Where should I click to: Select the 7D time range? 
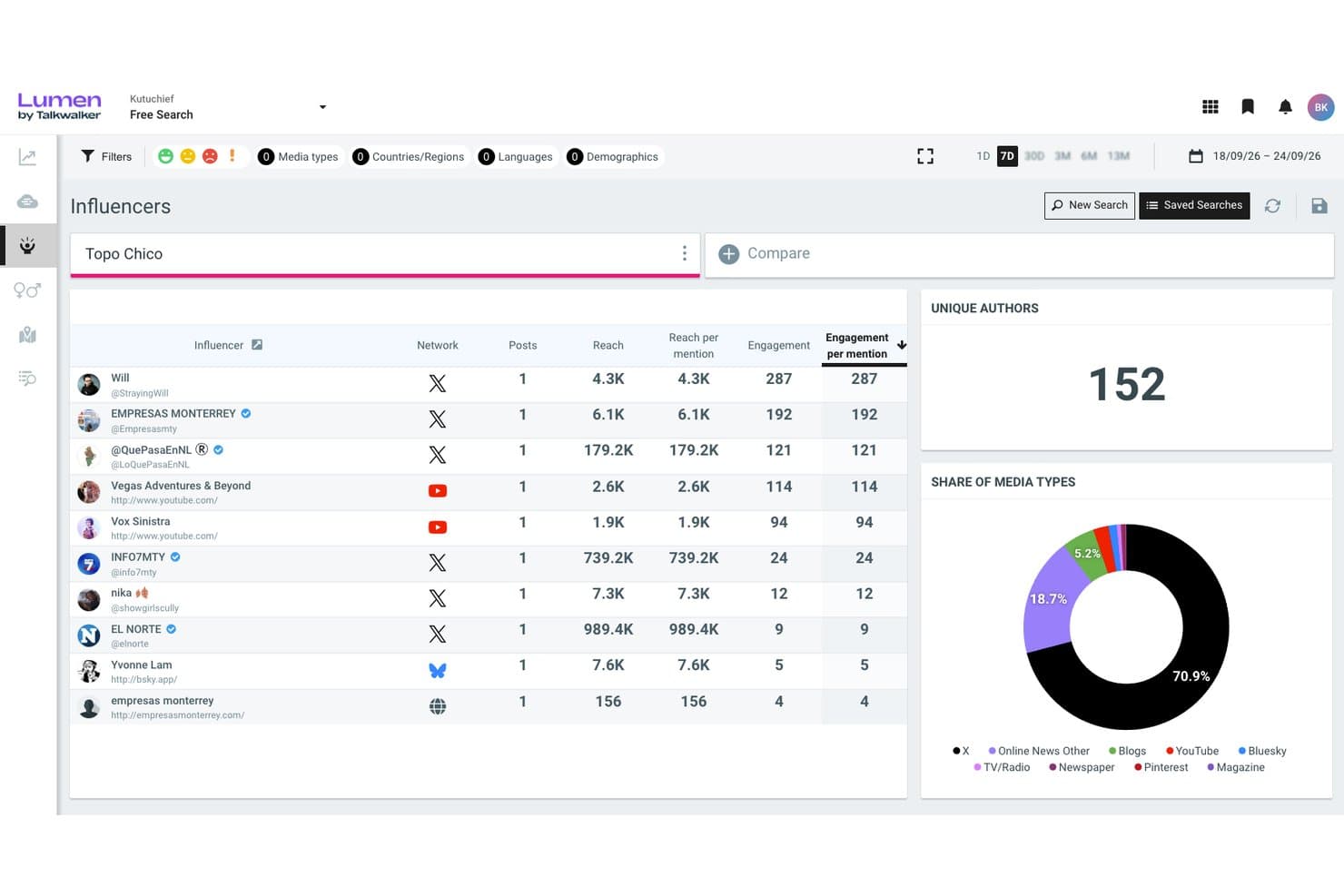click(x=1007, y=156)
